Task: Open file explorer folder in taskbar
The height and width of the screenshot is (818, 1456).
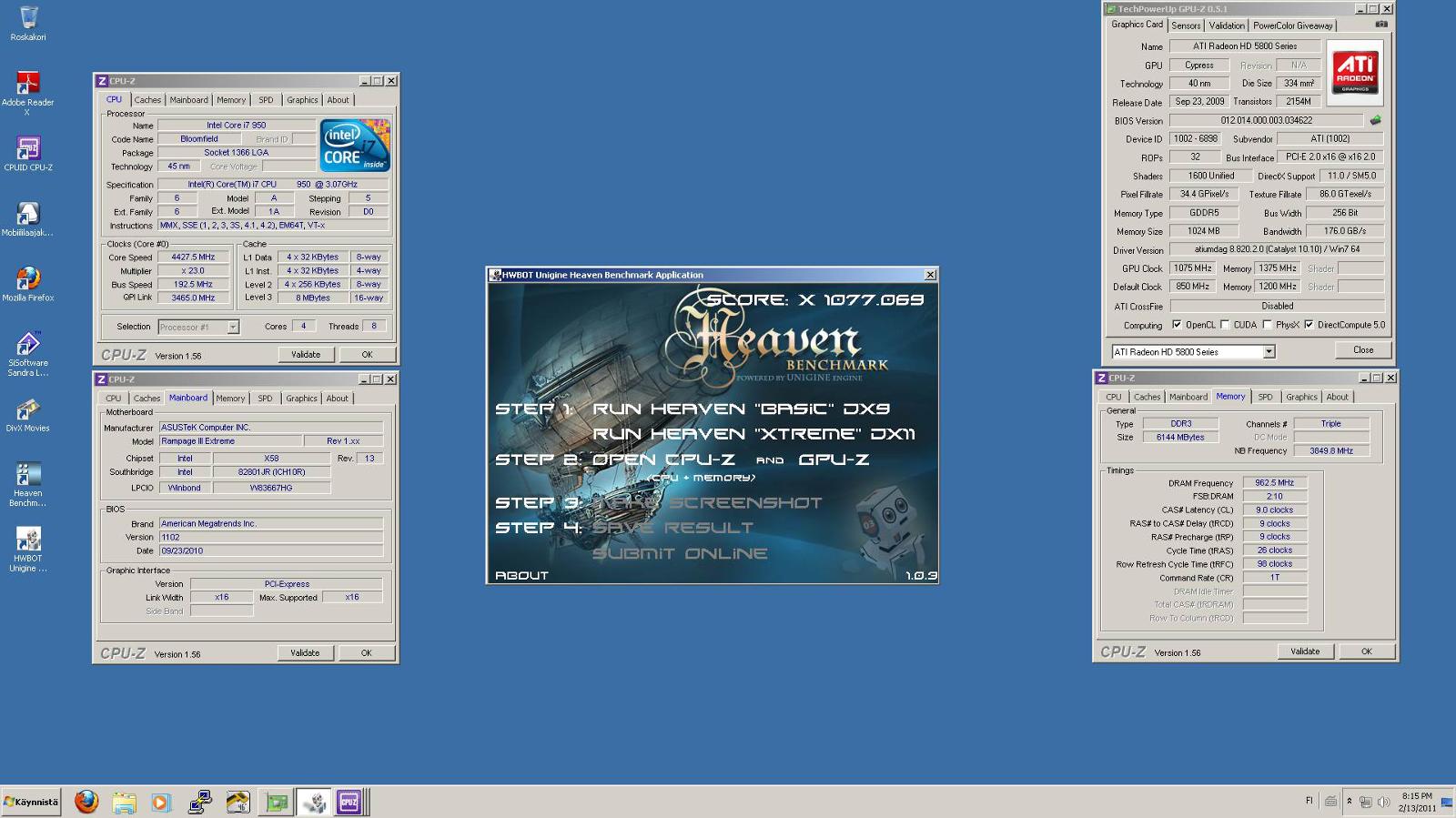Action: coord(124,802)
